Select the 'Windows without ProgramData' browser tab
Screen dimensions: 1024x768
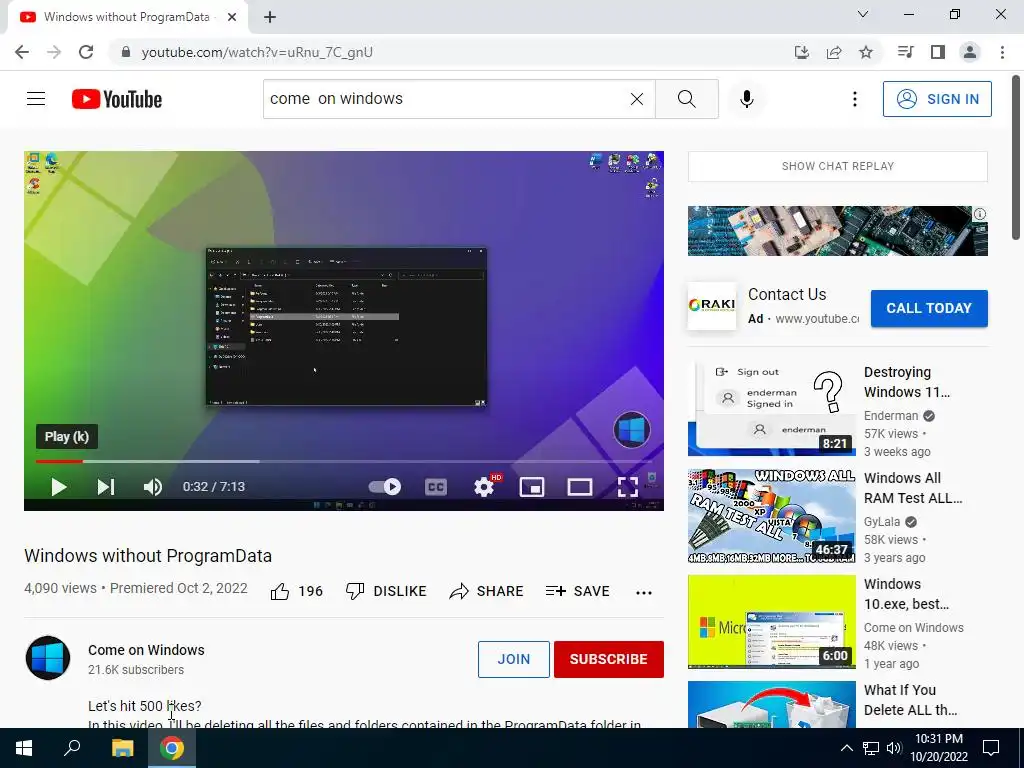click(127, 17)
